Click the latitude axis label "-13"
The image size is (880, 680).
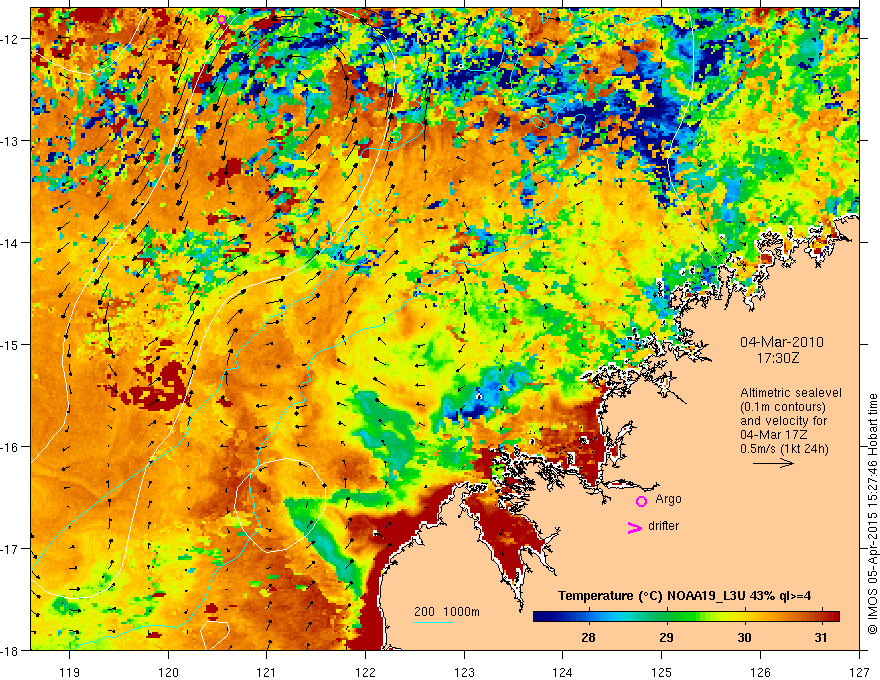(x=11, y=141)
